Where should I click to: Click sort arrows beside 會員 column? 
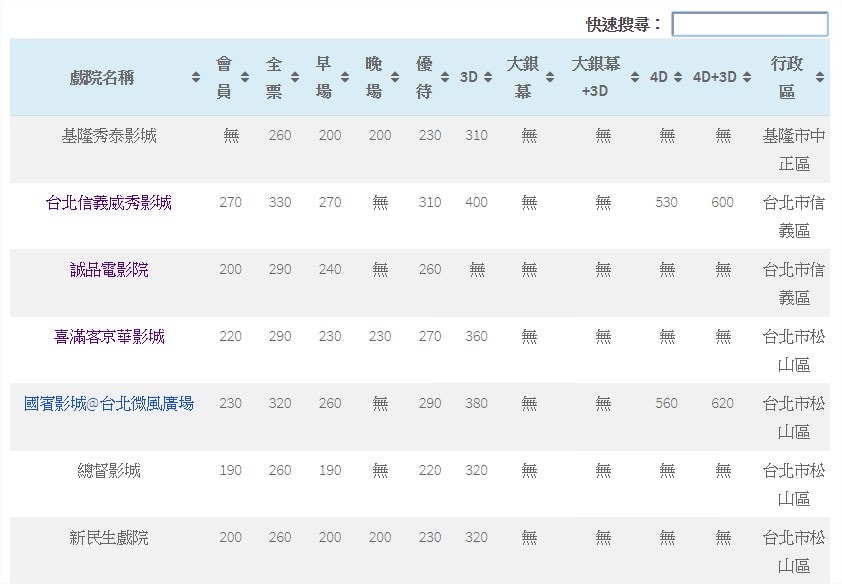coord(245,78)
